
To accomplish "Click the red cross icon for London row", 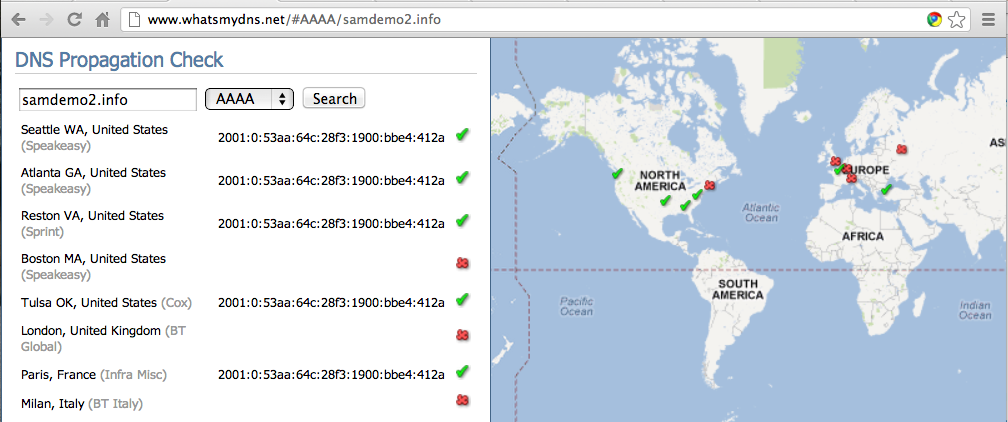I will [x=462, y=335].
